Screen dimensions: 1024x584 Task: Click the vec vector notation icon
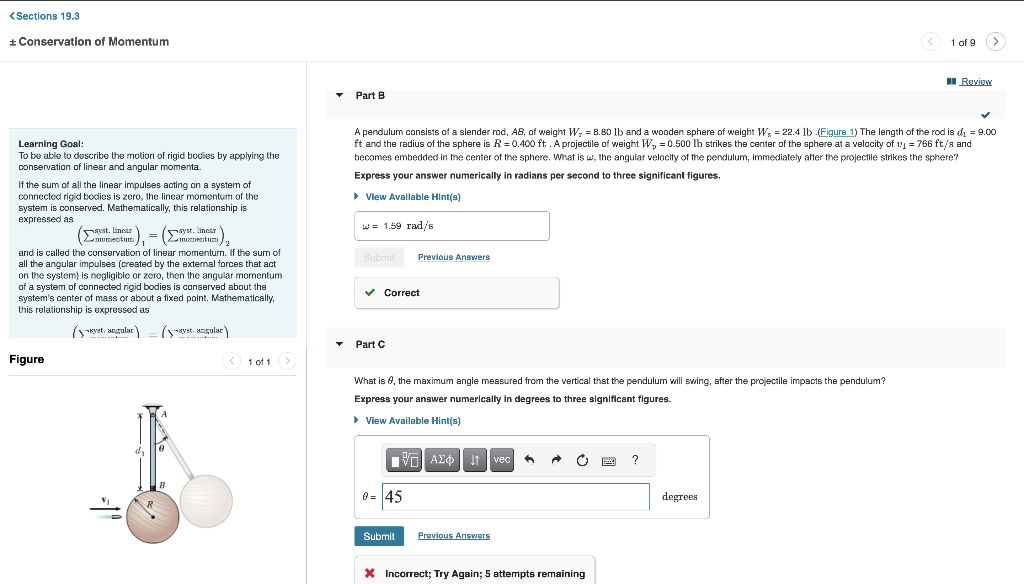tap(500, 460)
